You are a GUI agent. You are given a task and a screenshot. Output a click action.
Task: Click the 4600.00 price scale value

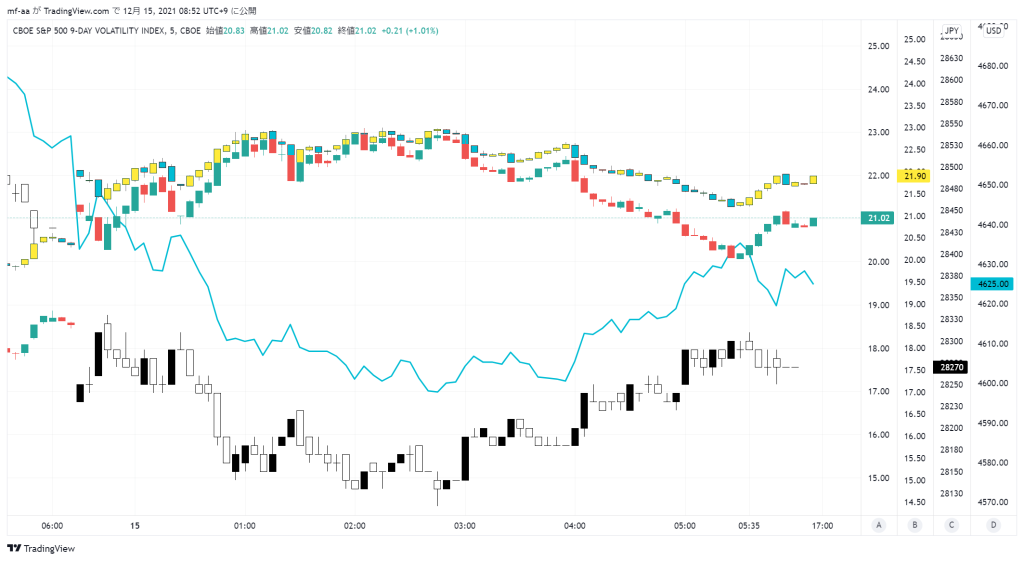coord(993,383)
